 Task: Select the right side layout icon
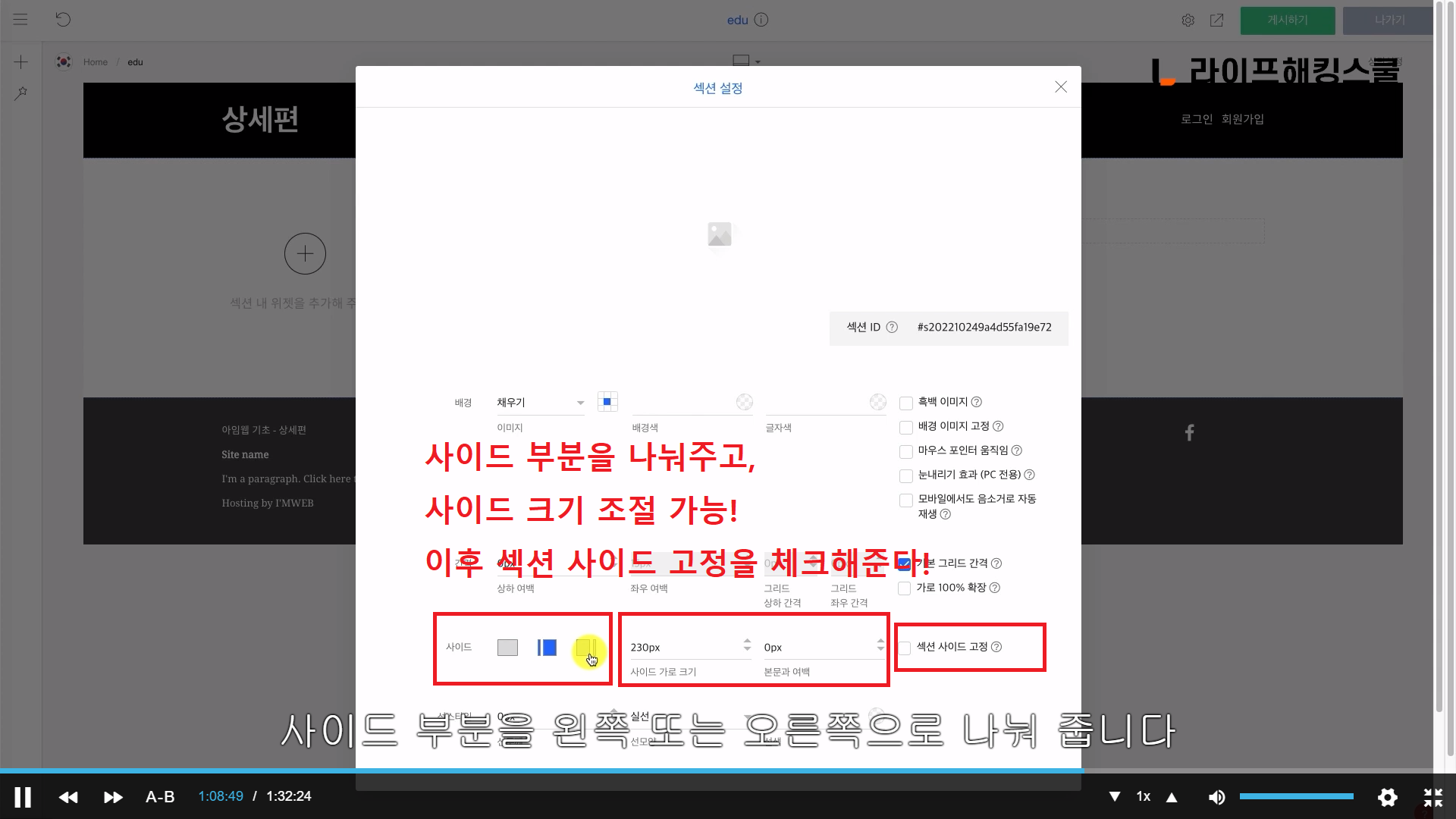point(585,648)
